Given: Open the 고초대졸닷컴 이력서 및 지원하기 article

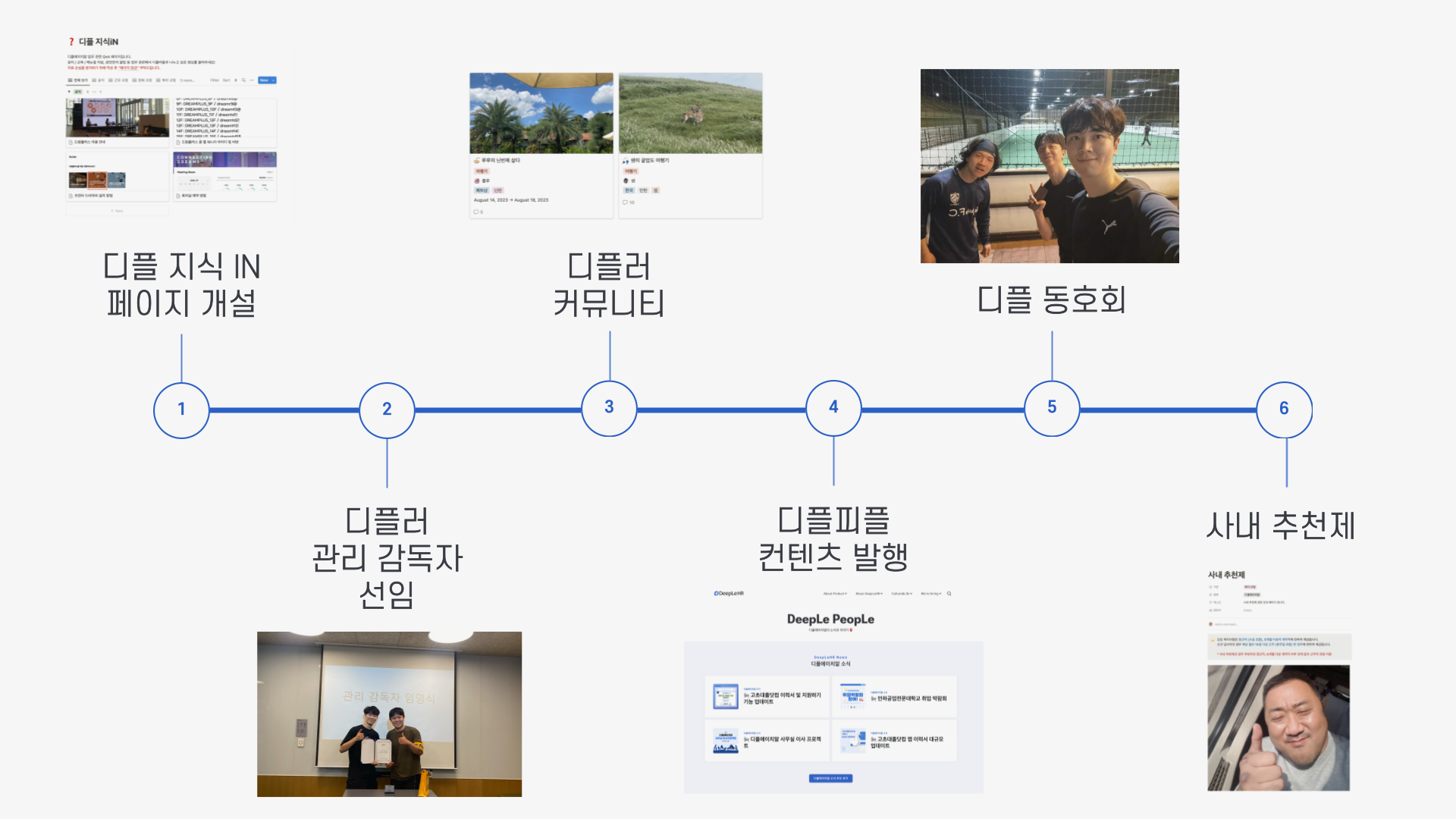Looking at the screenshot, I should [767, 697].
